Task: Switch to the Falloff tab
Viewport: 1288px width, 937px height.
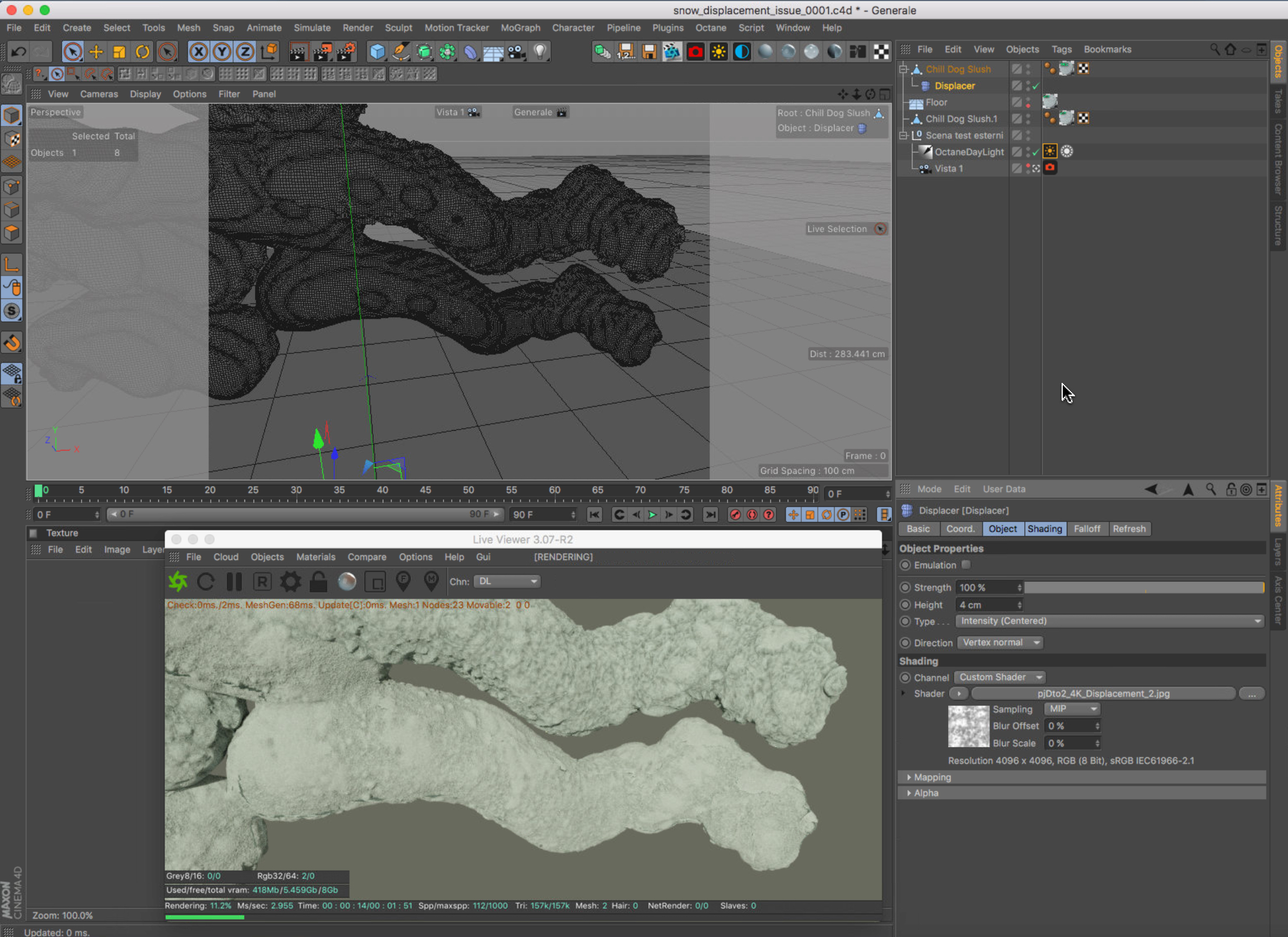Action: pyautogui.click(x=1086, y=529)
